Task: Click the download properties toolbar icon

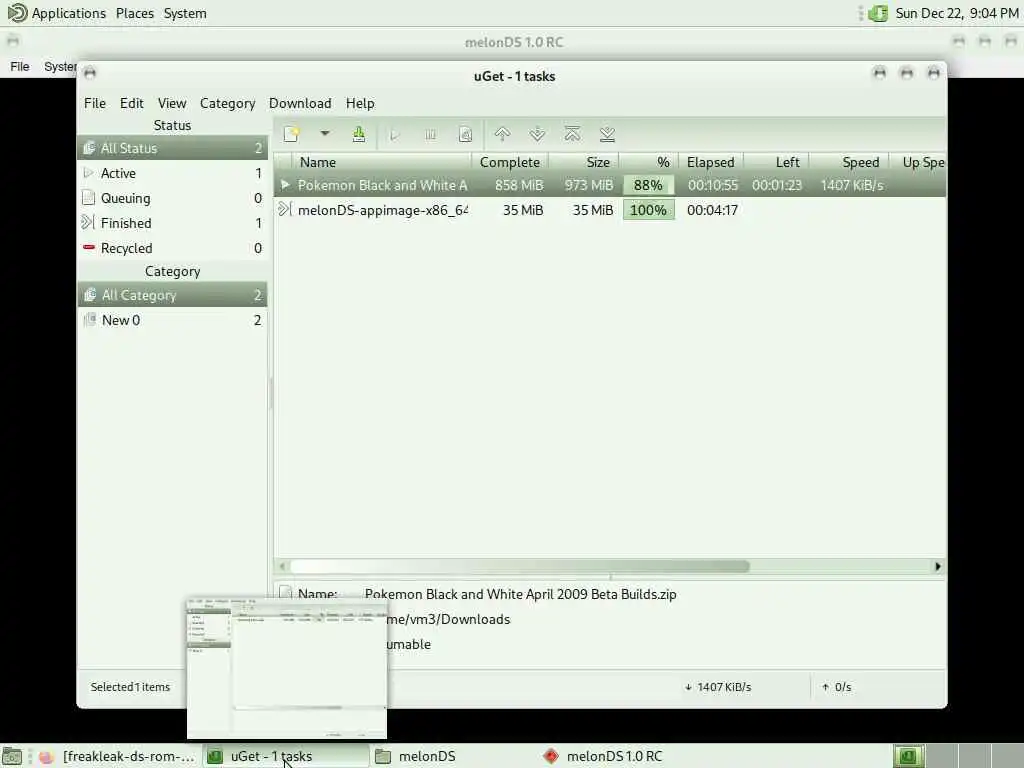Action: click(x=465, y=135)
